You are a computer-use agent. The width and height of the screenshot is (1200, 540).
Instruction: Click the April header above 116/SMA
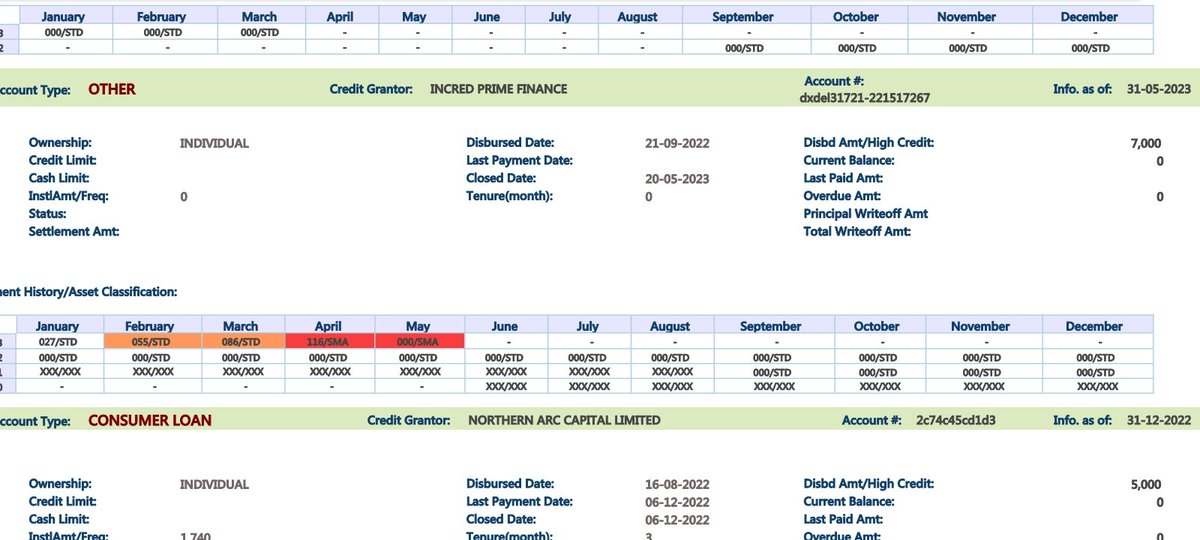[x=330, y=326]
